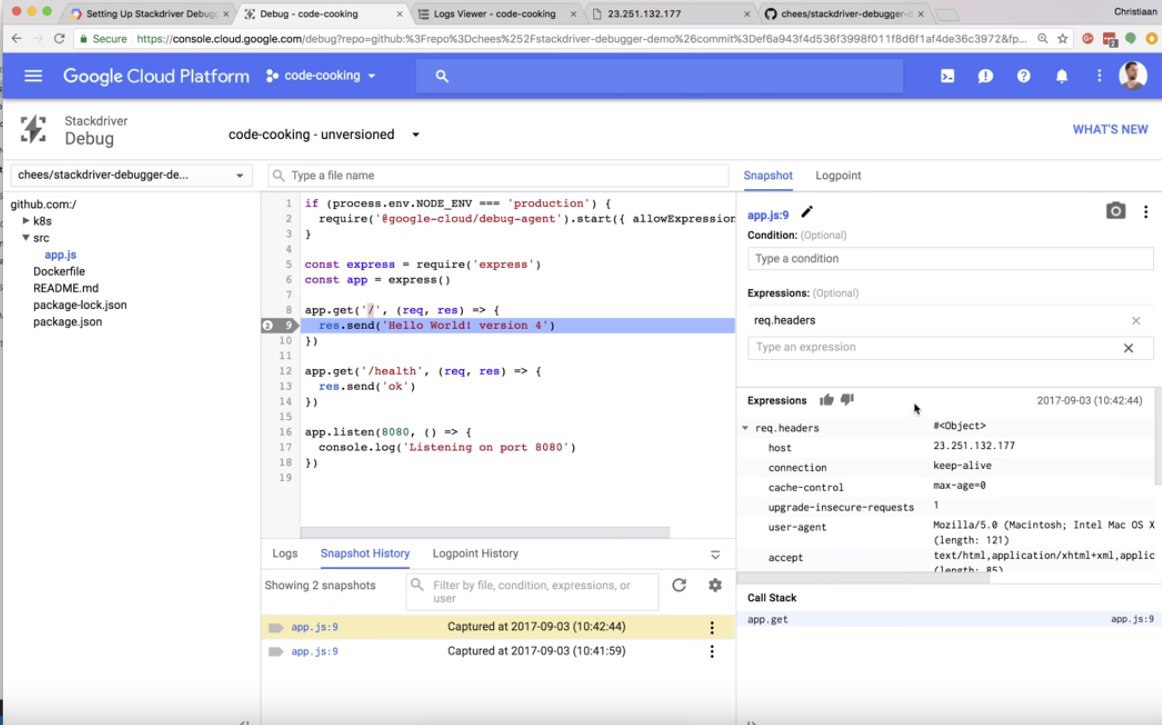Click the app.js:9 link in snapshot panel
1162x725 pixels.
point(768,215)
